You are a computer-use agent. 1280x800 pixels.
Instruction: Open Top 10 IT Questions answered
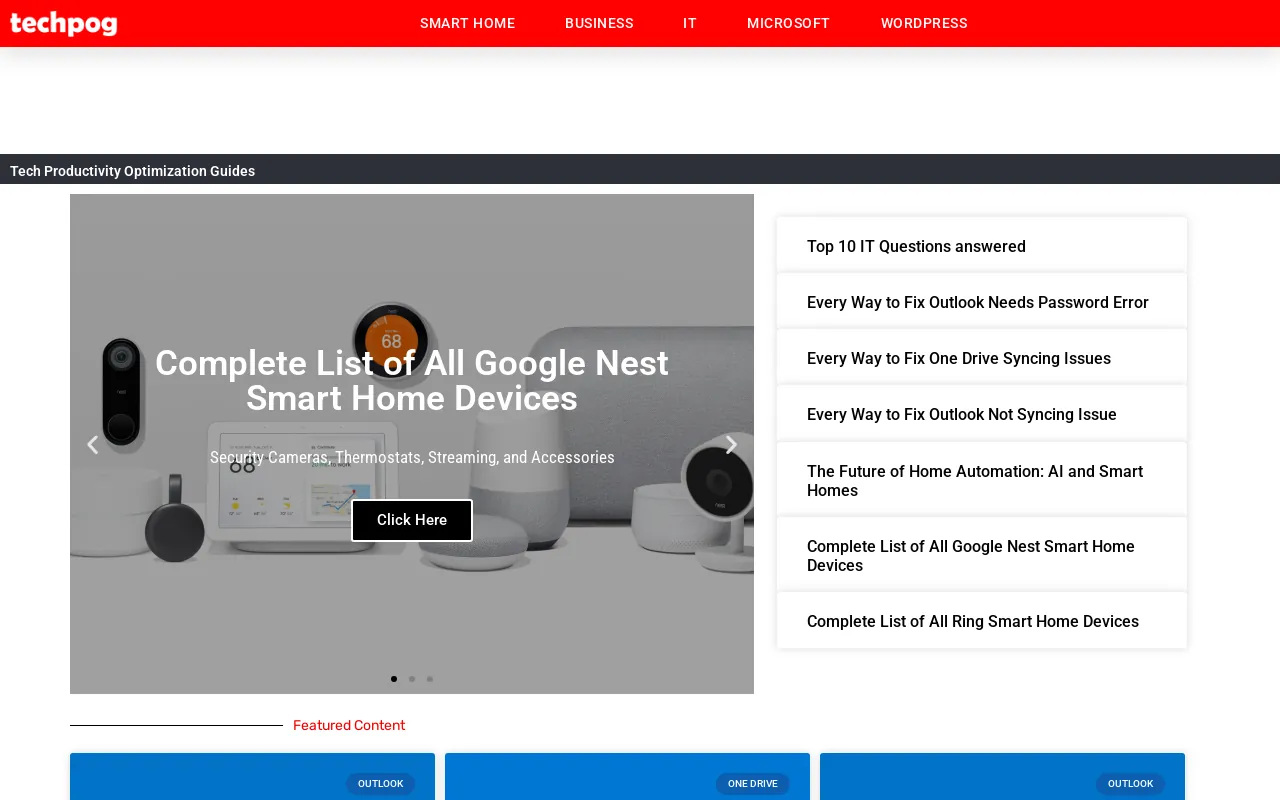click(916, 247)
